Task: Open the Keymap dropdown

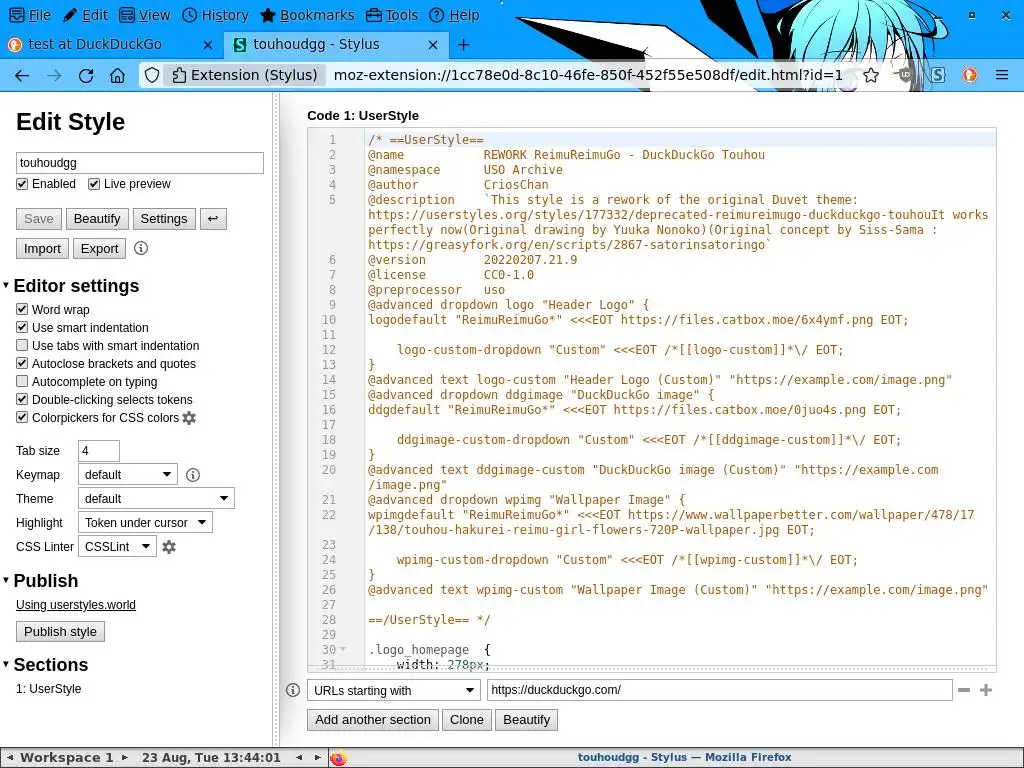Action: click(128, 475)
